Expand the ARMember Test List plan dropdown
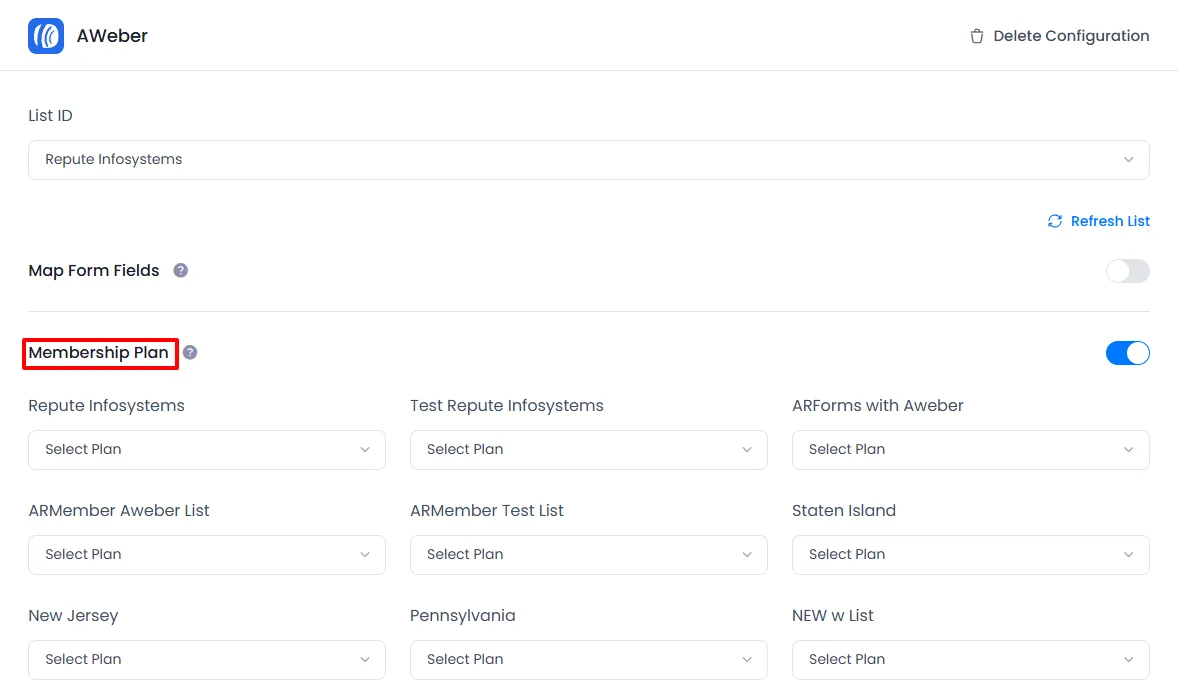The height and width of the screenshot is (696, 1178). coord(588,555)
